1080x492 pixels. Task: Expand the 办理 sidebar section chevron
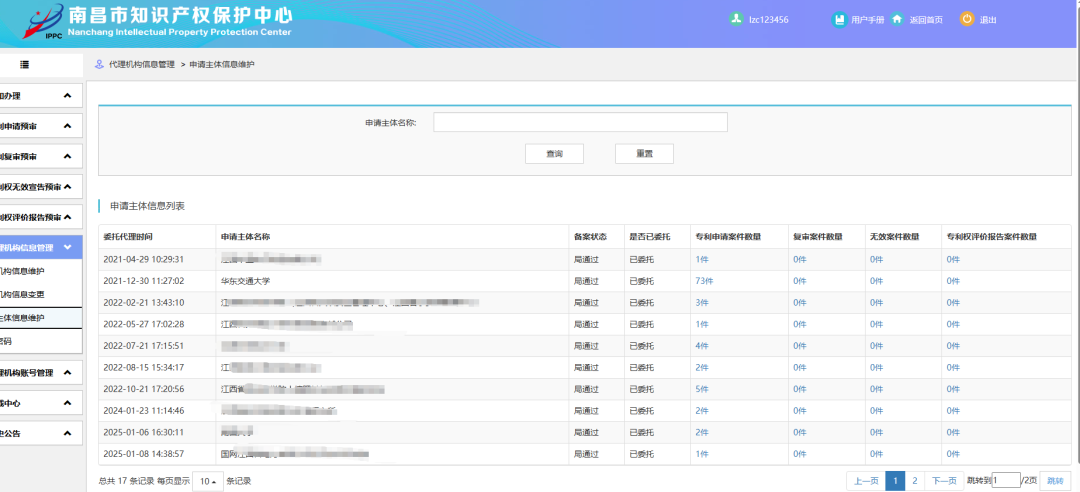[x=67, y=96]
